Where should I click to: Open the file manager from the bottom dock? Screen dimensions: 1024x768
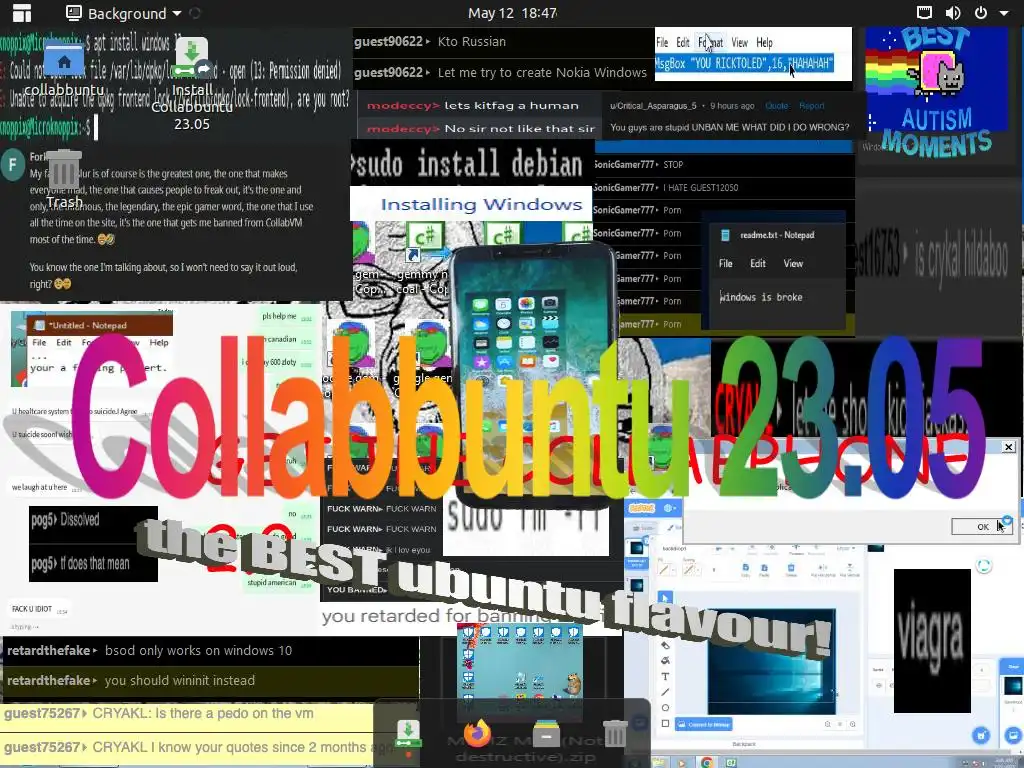coord(546,734)
